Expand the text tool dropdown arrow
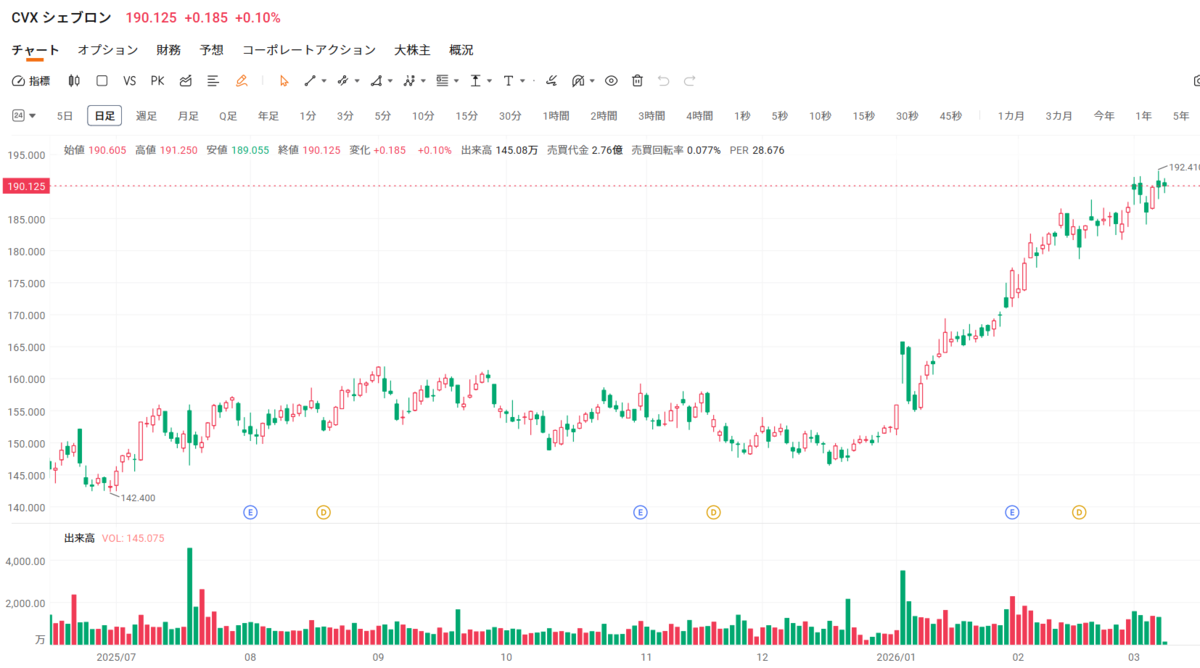 pos(523,81)
